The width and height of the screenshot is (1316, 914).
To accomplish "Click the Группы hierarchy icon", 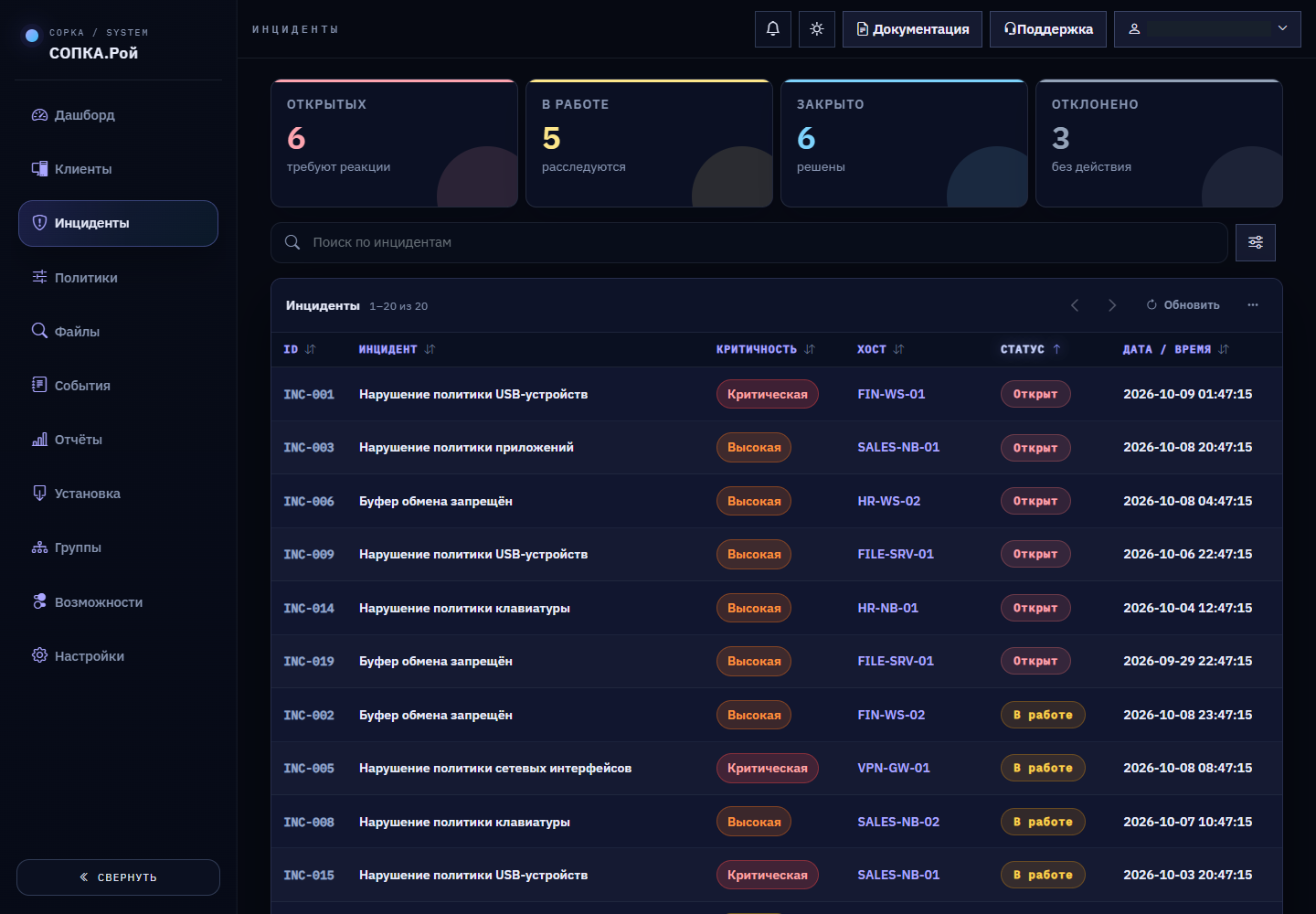I will pos(39,547).
